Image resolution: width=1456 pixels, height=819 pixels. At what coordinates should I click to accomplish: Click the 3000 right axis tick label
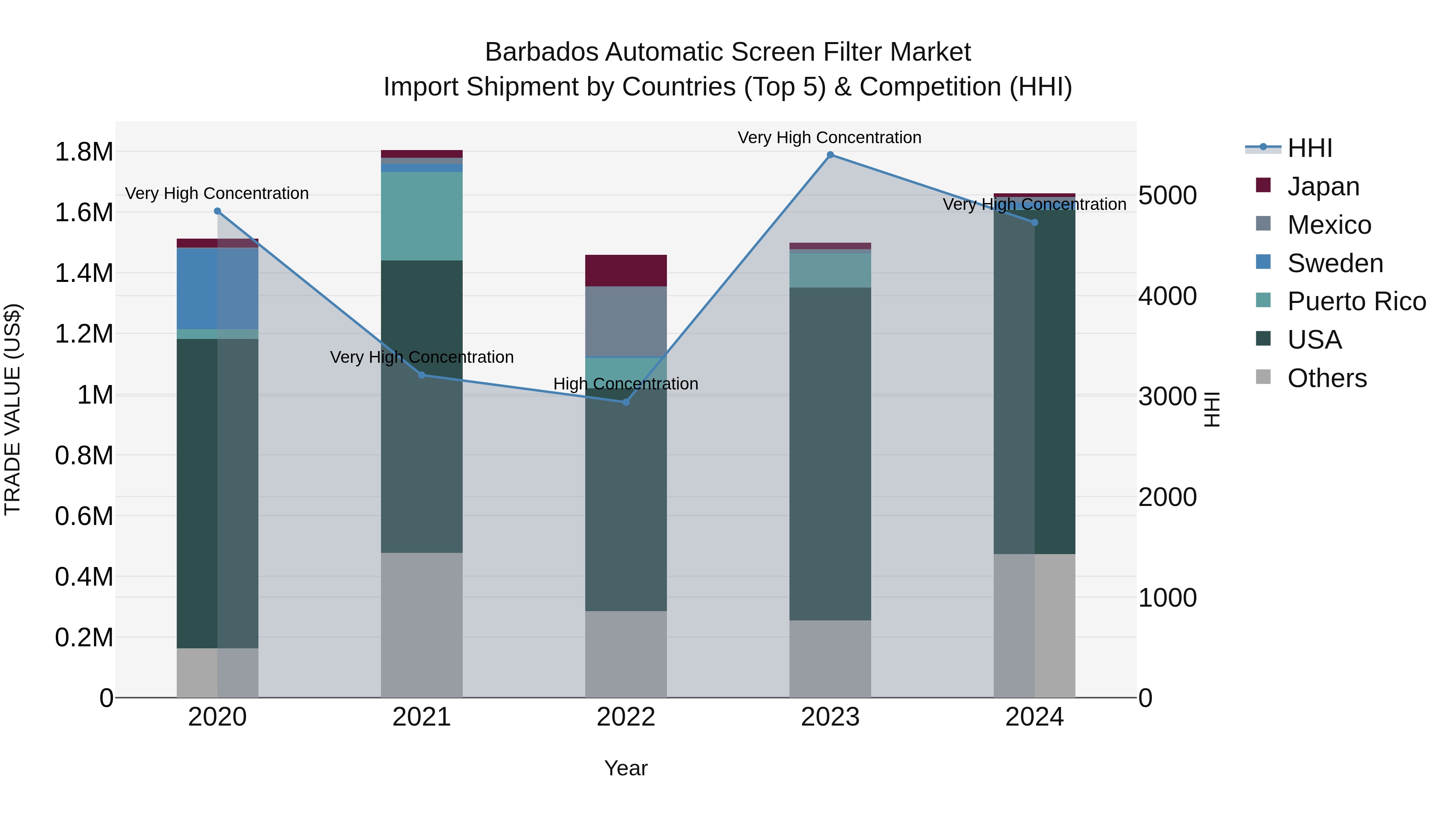point(1168,397)
